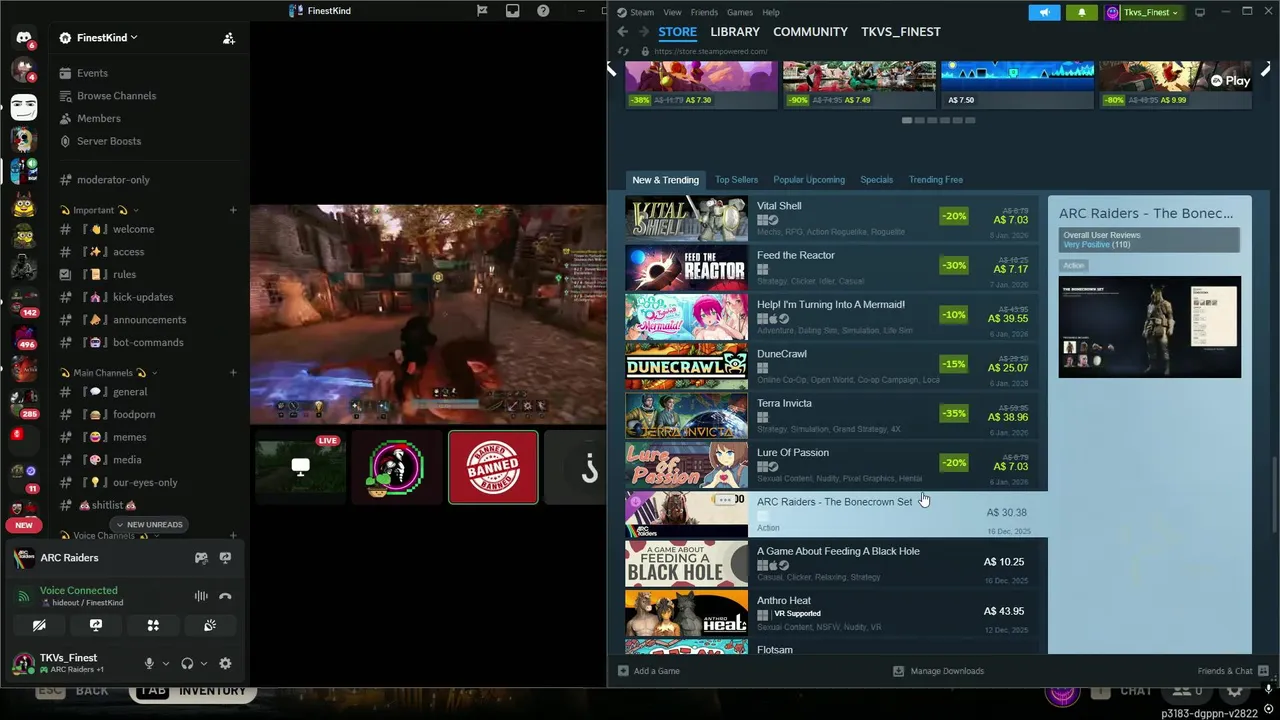
Task: Select the BANNED avatar participant tile
Action: pyautogui.click(x=493, y=467)
